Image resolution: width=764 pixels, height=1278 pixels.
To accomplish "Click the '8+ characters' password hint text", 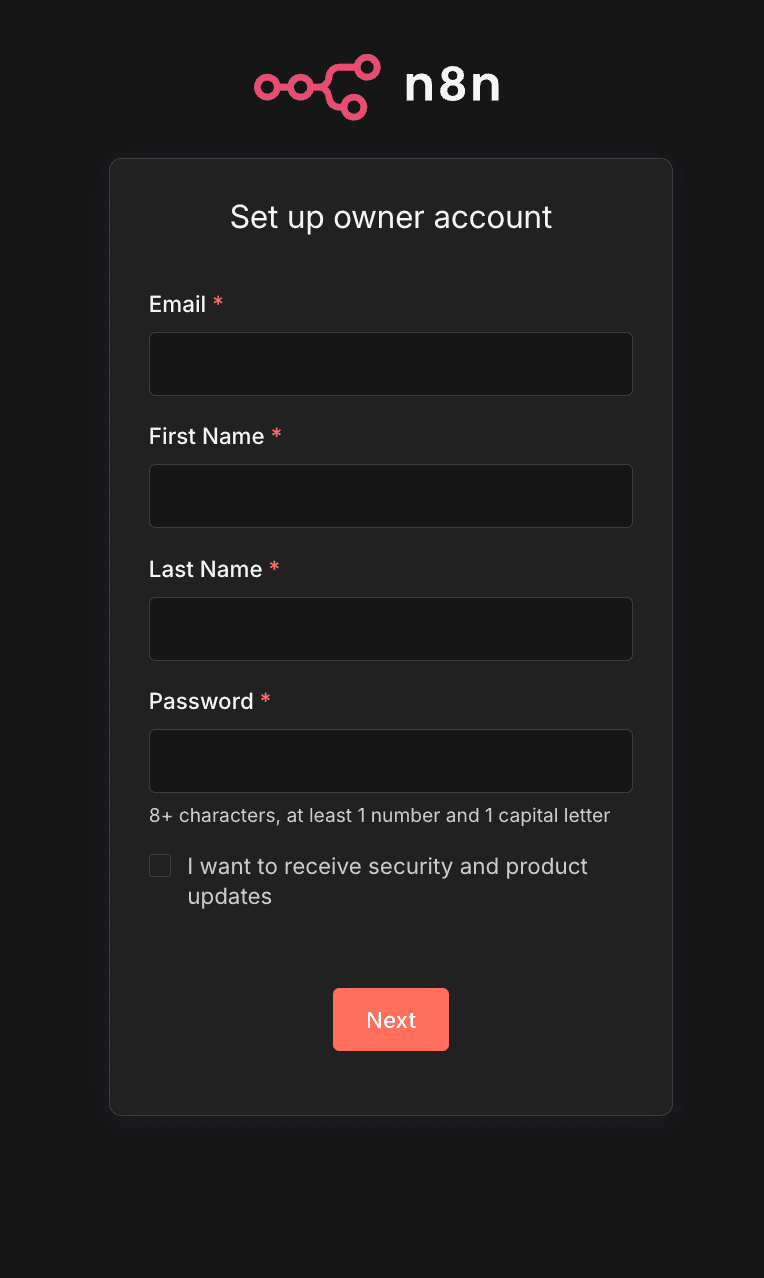I will [379, 815].
